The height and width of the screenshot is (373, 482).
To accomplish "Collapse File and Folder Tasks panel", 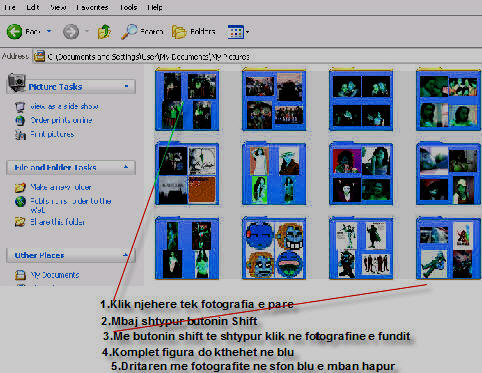I will pyautogui.click(x=126, y=167).
